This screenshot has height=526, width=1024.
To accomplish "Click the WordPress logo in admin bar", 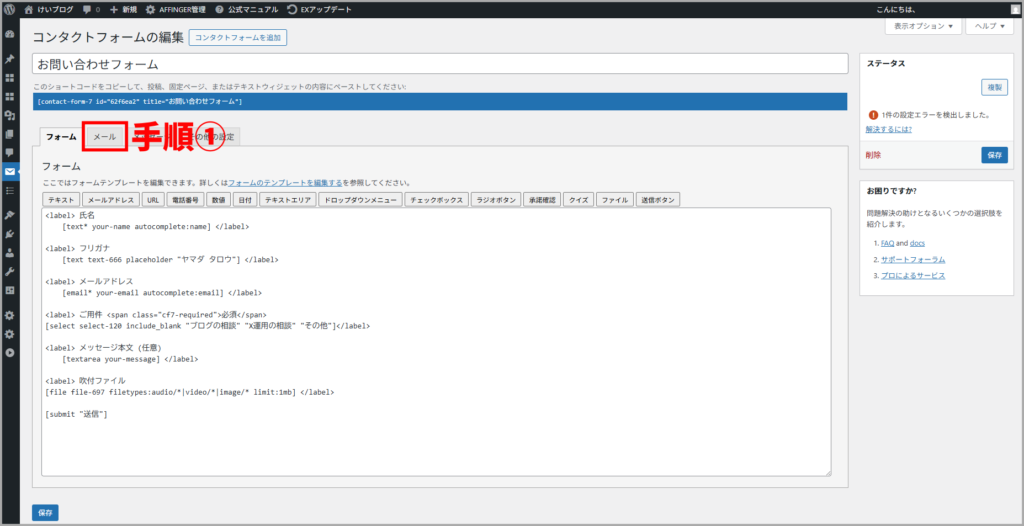I will pyautogui.click(x=9, y=9).
